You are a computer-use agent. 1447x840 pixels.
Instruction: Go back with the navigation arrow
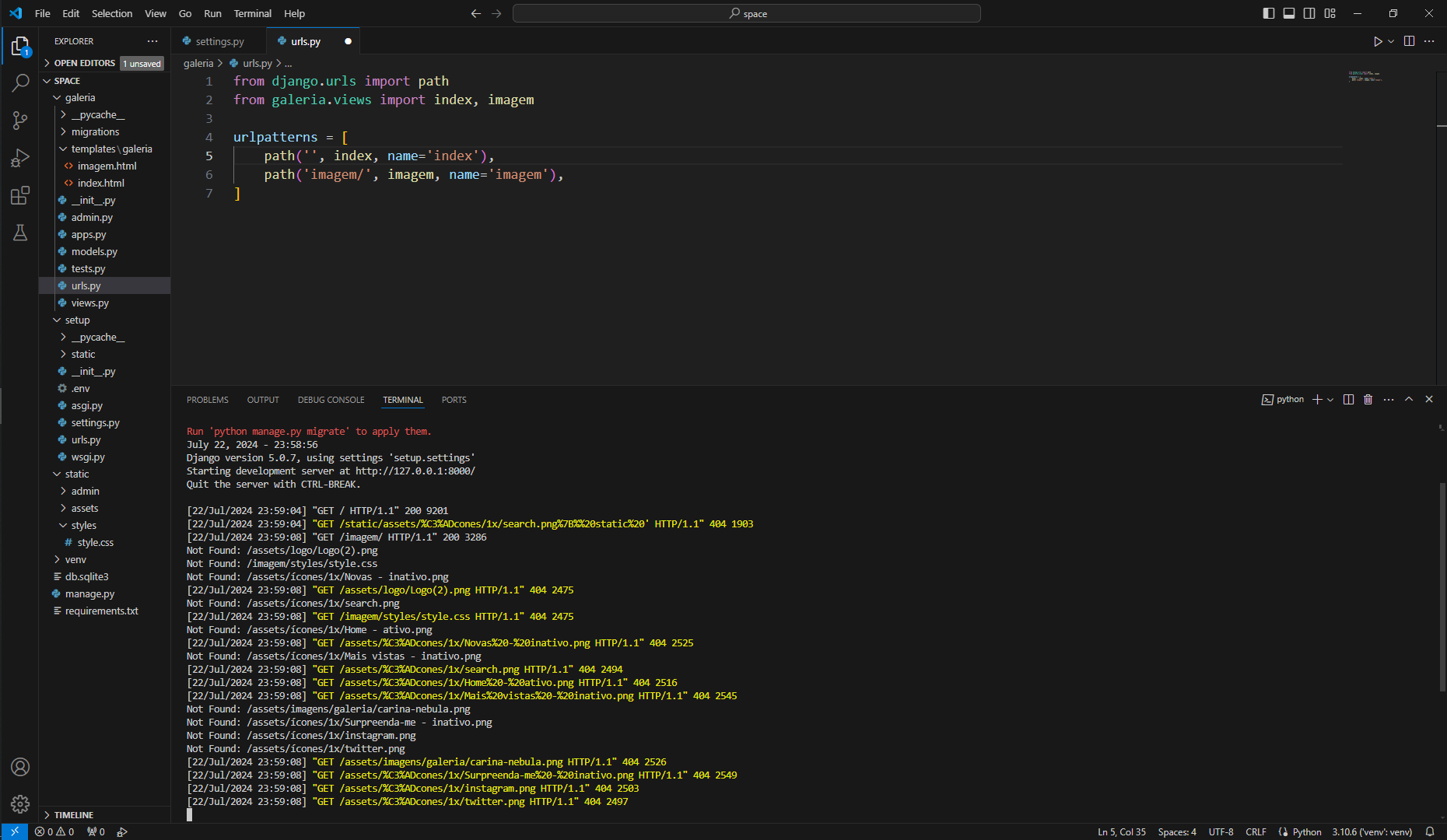[x=476, y=13]
